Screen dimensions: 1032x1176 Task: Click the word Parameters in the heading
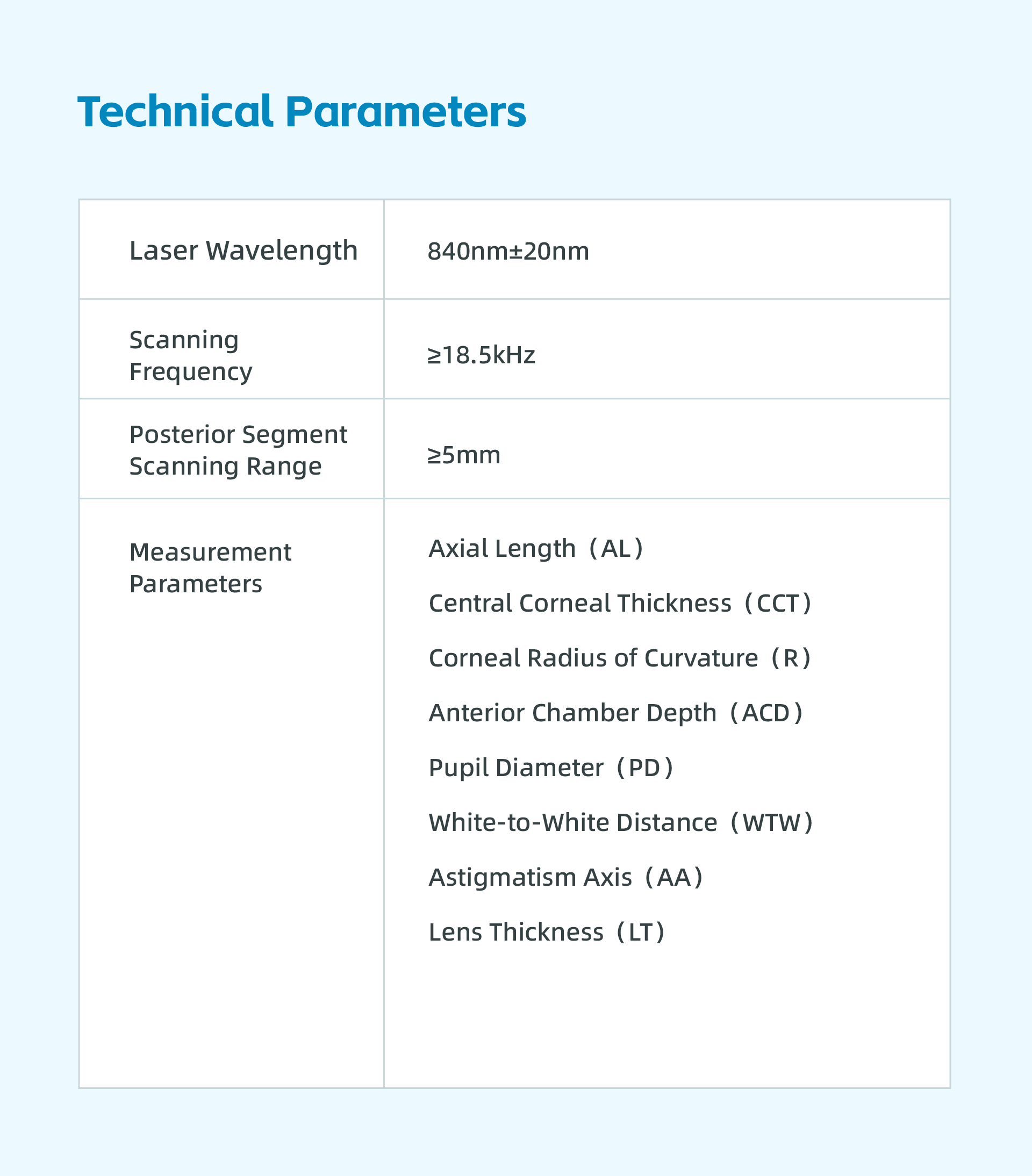coord(406,112)
